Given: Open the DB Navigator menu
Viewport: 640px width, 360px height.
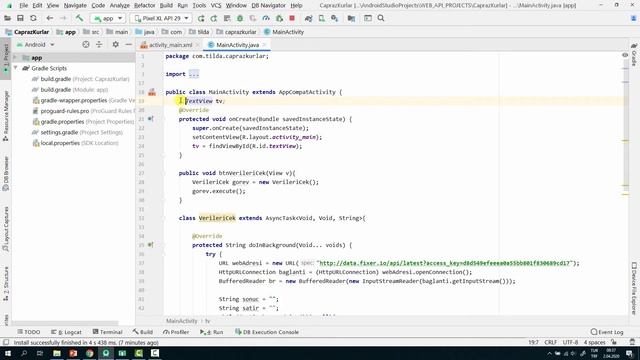Looking at the screenshot, I should pos(269,5).
